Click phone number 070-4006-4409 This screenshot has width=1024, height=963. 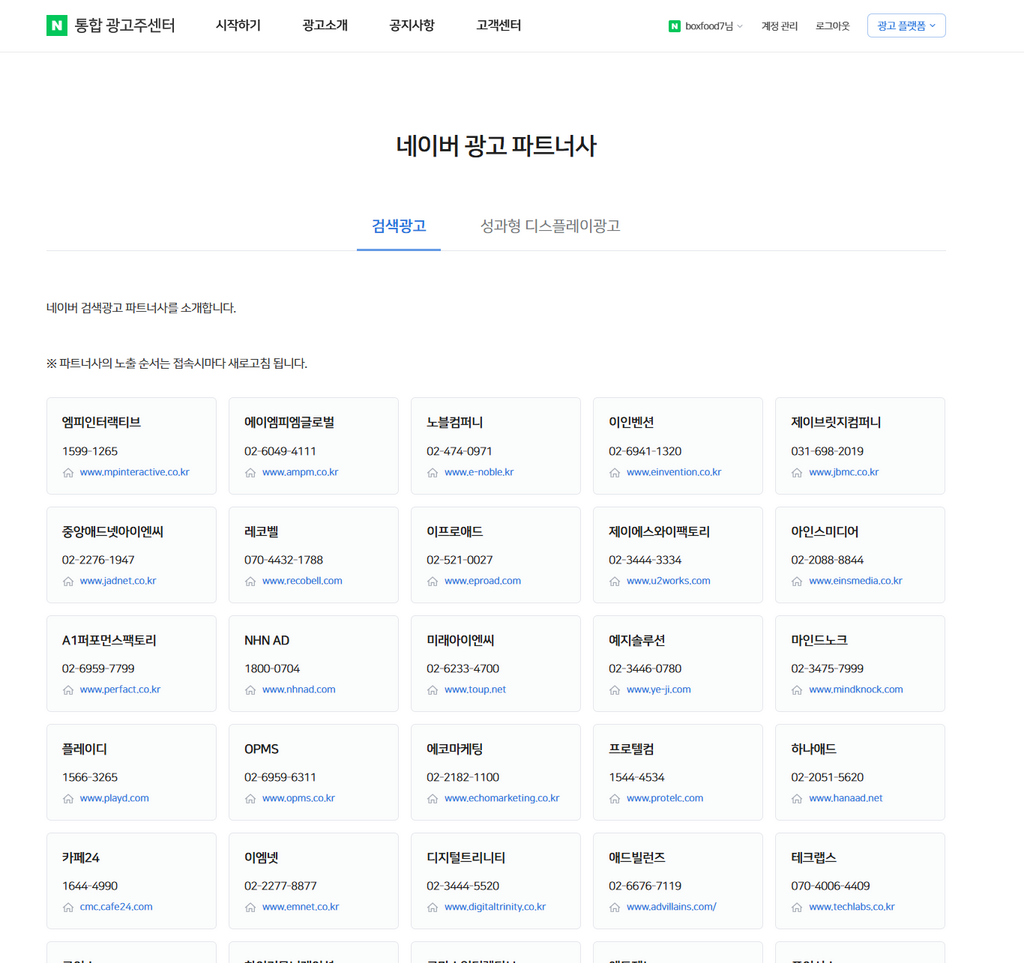pyautogui.click(x=830, y=886)
